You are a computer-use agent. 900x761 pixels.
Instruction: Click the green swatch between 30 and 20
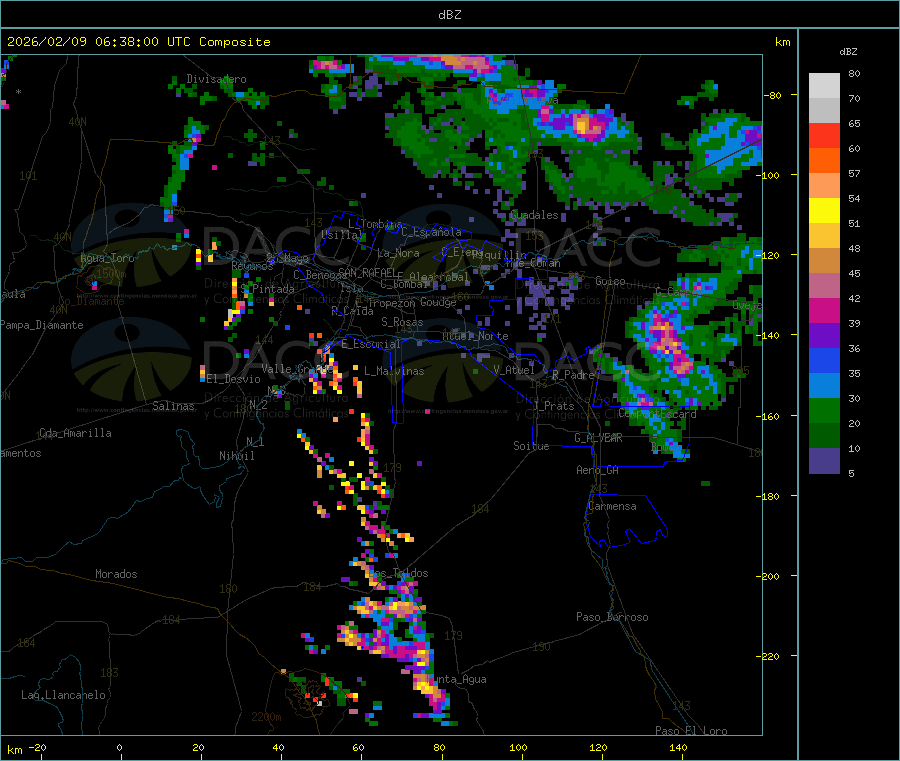[x=824, y=410]
